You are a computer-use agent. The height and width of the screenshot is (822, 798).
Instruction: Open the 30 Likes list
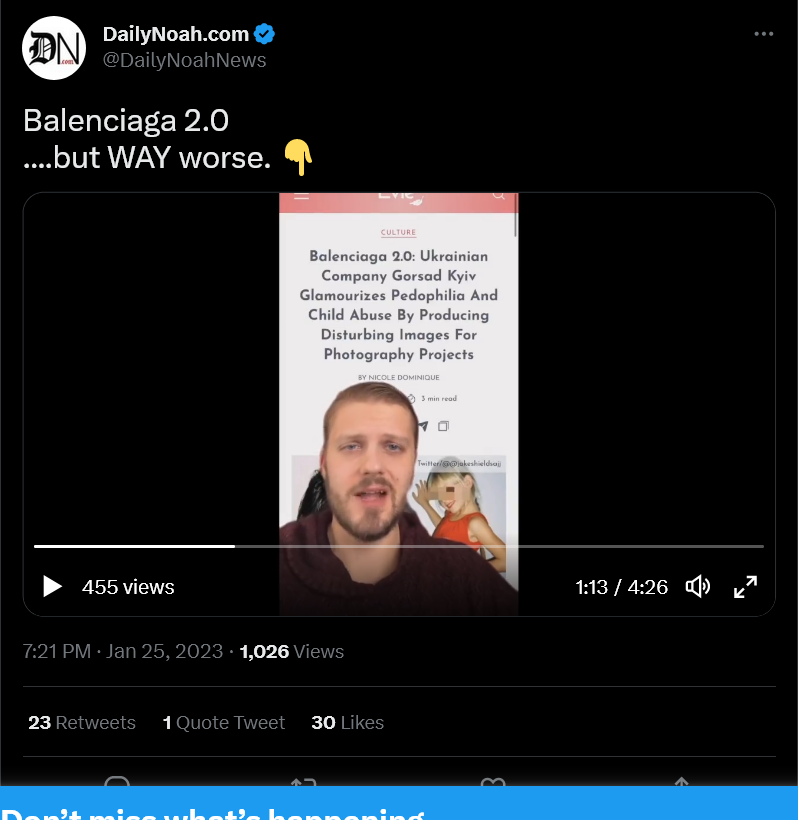tap(348, 722)
